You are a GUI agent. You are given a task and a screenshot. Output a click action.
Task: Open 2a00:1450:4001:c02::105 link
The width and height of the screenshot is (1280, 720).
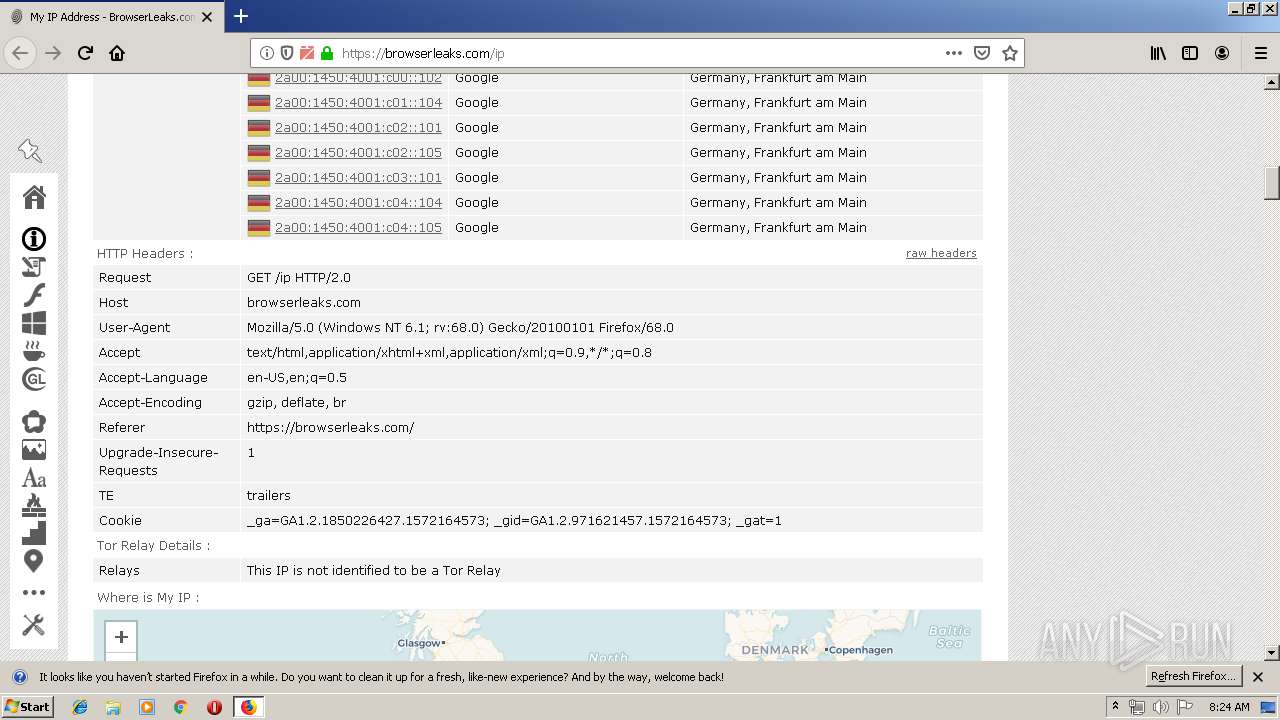tap(358, 152)
